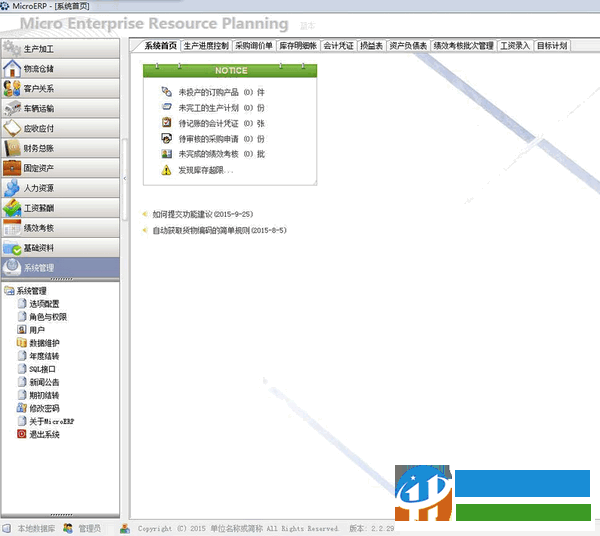Viewport: 600px width, 536px height.
Task: Click the status bar icon before Copyright text
Action: click(125, 528)
